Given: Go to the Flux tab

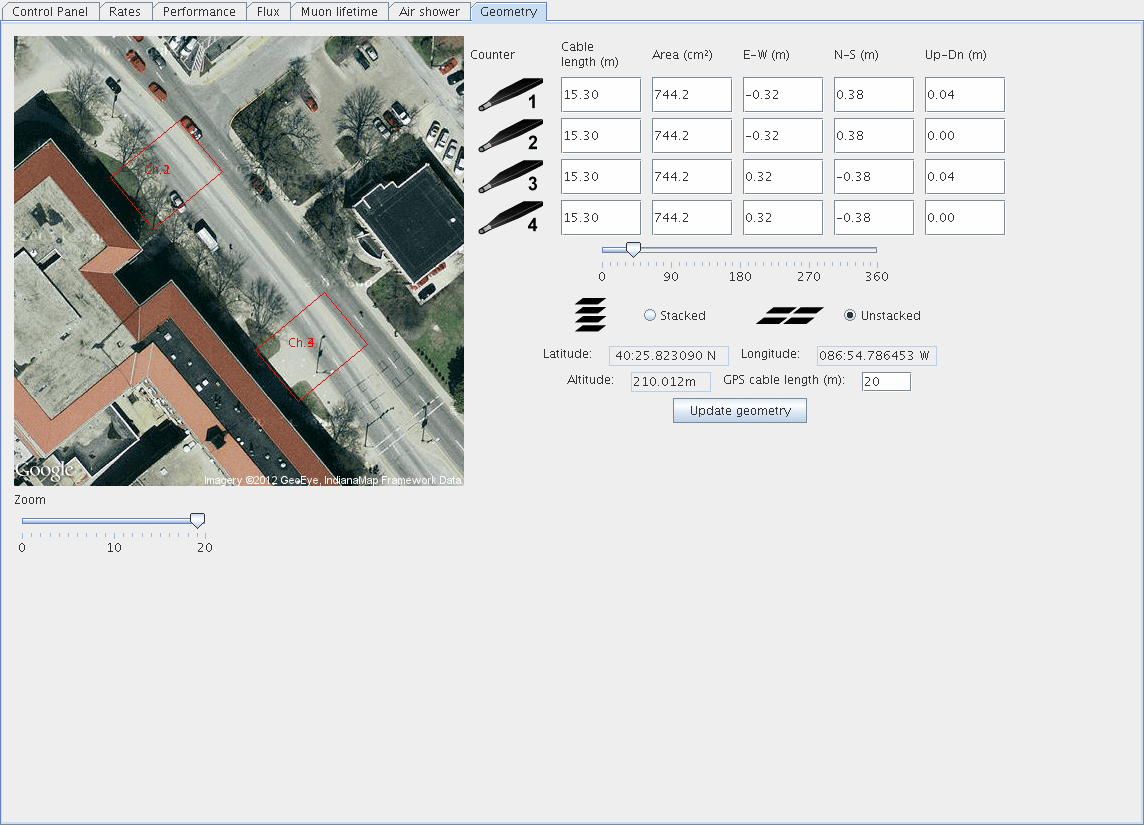Looking at the screenshot, I should 268,12.
